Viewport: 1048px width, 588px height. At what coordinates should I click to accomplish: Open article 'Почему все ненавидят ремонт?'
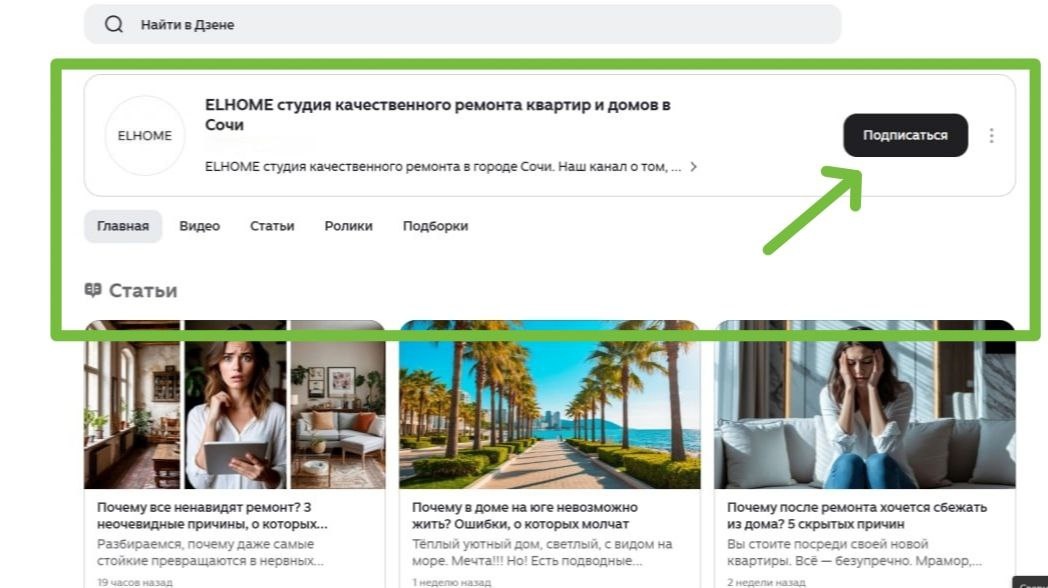click(212, 516)
